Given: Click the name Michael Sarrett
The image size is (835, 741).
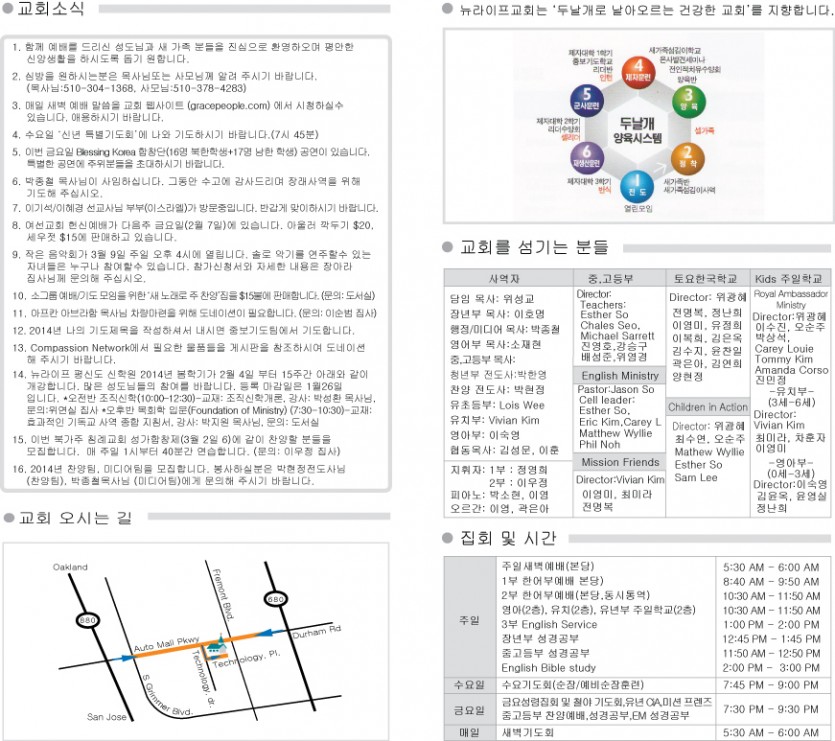Looking at the screenshot, I should pos(617,336).
